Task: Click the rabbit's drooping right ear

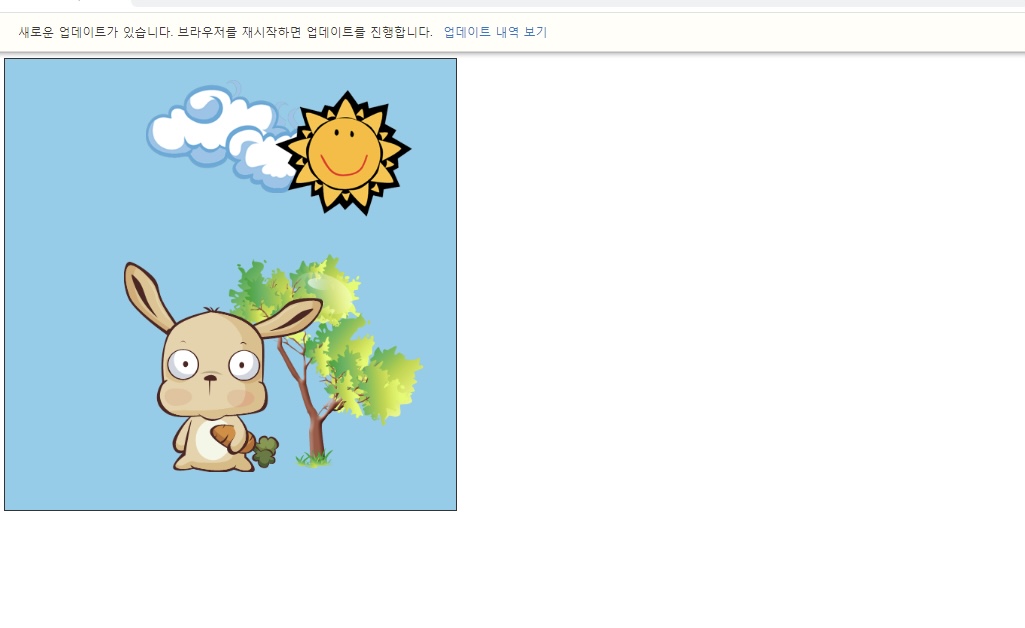Action: [288, 317]
